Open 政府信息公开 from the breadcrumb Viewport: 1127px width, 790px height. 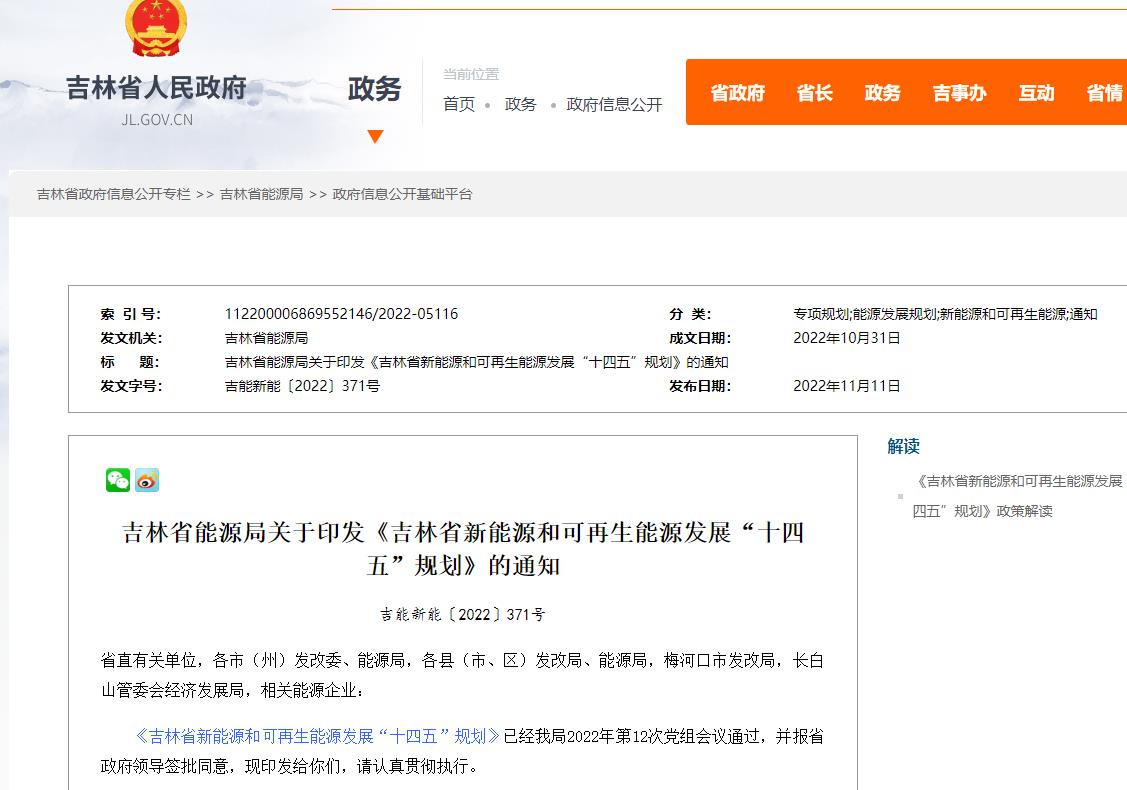pos(614,104)
